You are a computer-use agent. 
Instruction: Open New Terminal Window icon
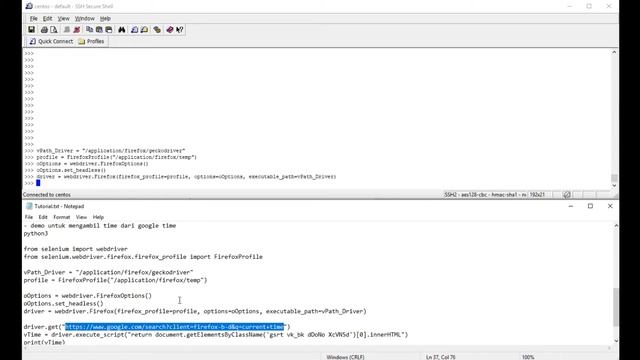point(135,30)
